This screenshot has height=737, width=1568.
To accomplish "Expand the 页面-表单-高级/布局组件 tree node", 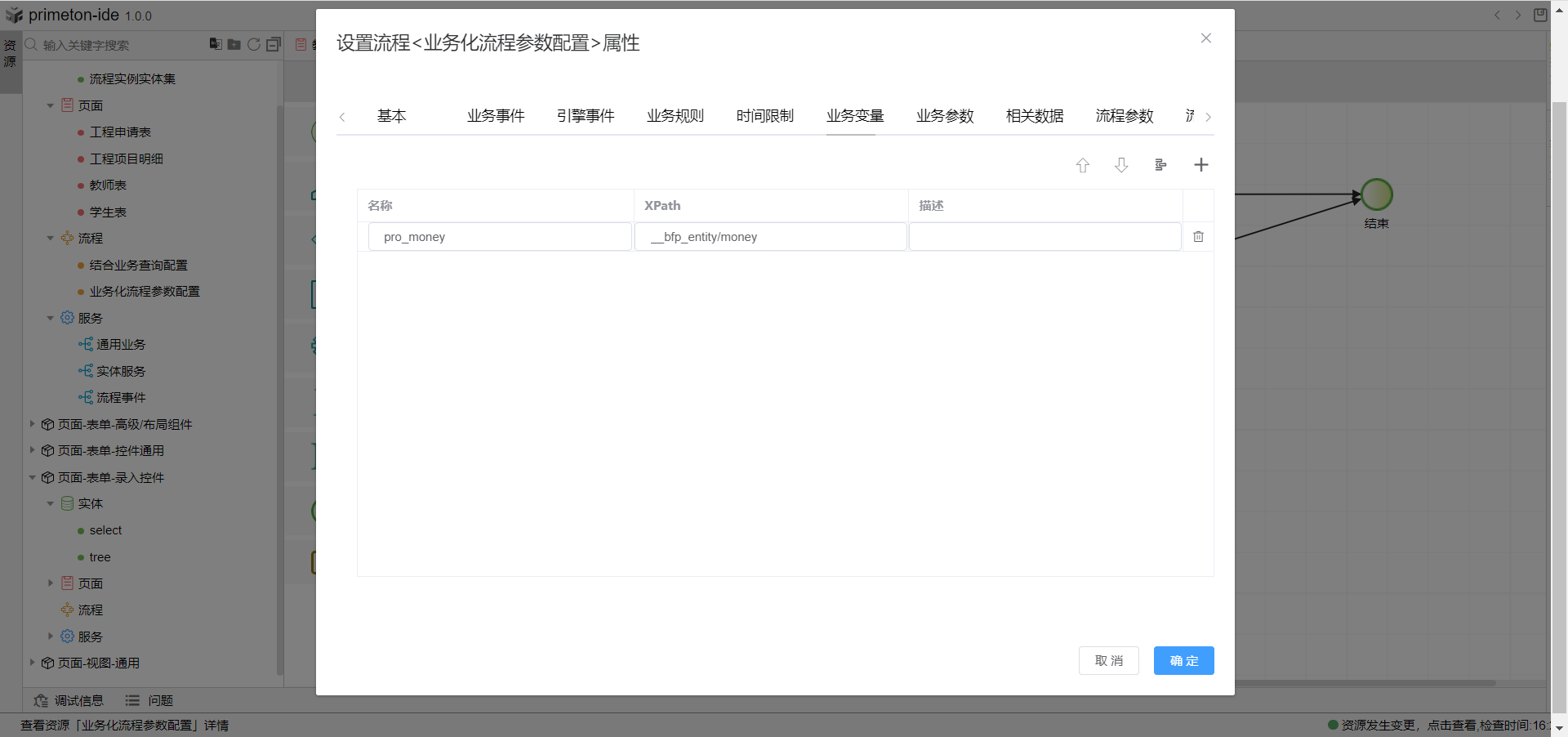I will click(x=32, y=424).
